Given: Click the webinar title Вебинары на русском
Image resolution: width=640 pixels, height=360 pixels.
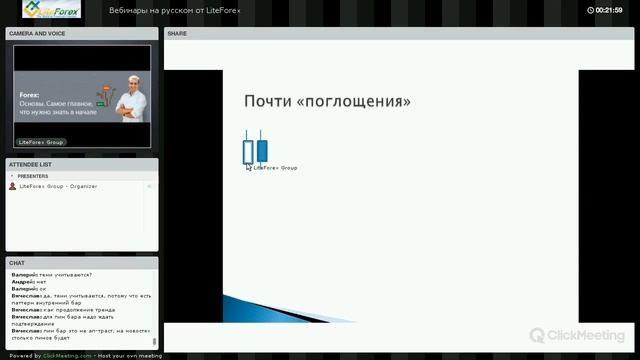Looking at the screenshot, I should pos(175,11).
